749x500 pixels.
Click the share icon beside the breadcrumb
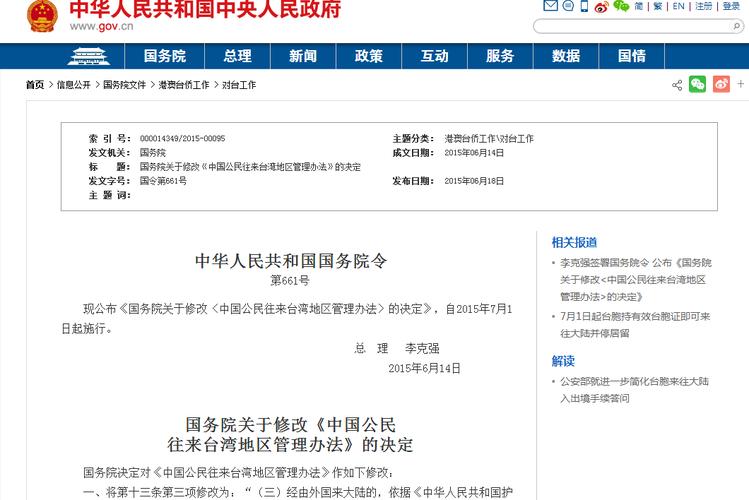pyautogui.click(x=677, y=85)
